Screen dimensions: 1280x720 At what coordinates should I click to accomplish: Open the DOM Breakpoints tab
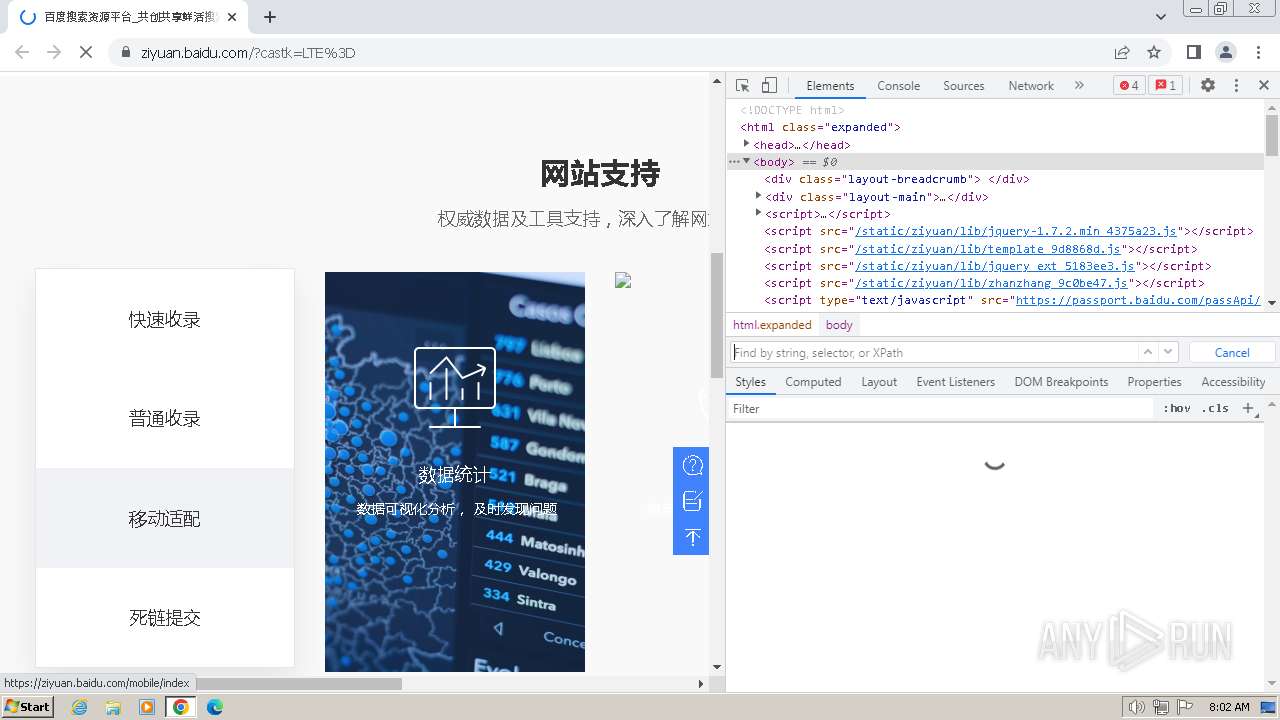click(1061, 382)
